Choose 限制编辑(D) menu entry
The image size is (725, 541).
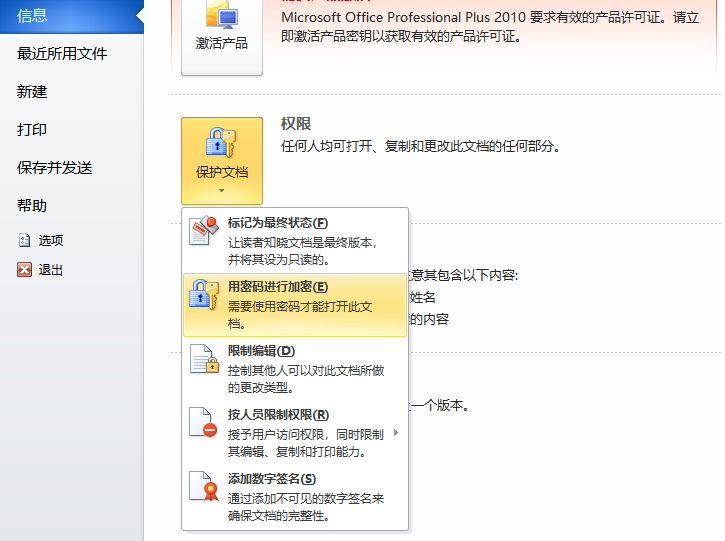pyautogui.click(x=295, y=369)
